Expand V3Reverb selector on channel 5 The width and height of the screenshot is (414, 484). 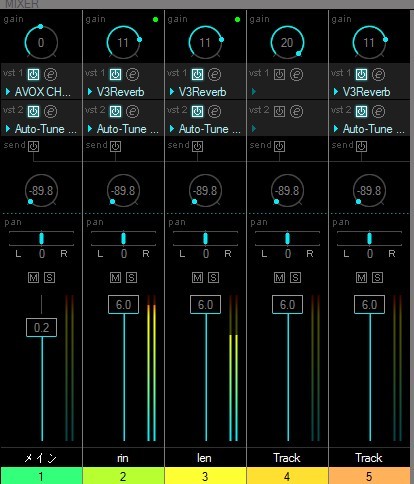pyautogui.click(x=336, y=92)
